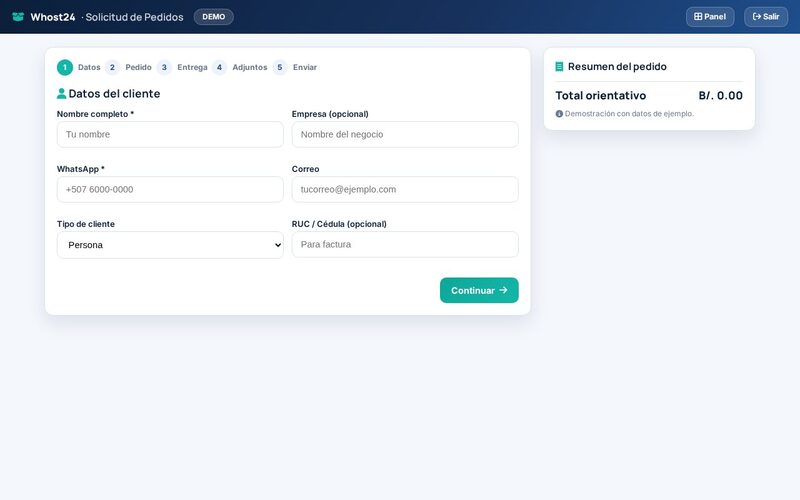
Task: Click step circle number 1
Action: point(65,67)
